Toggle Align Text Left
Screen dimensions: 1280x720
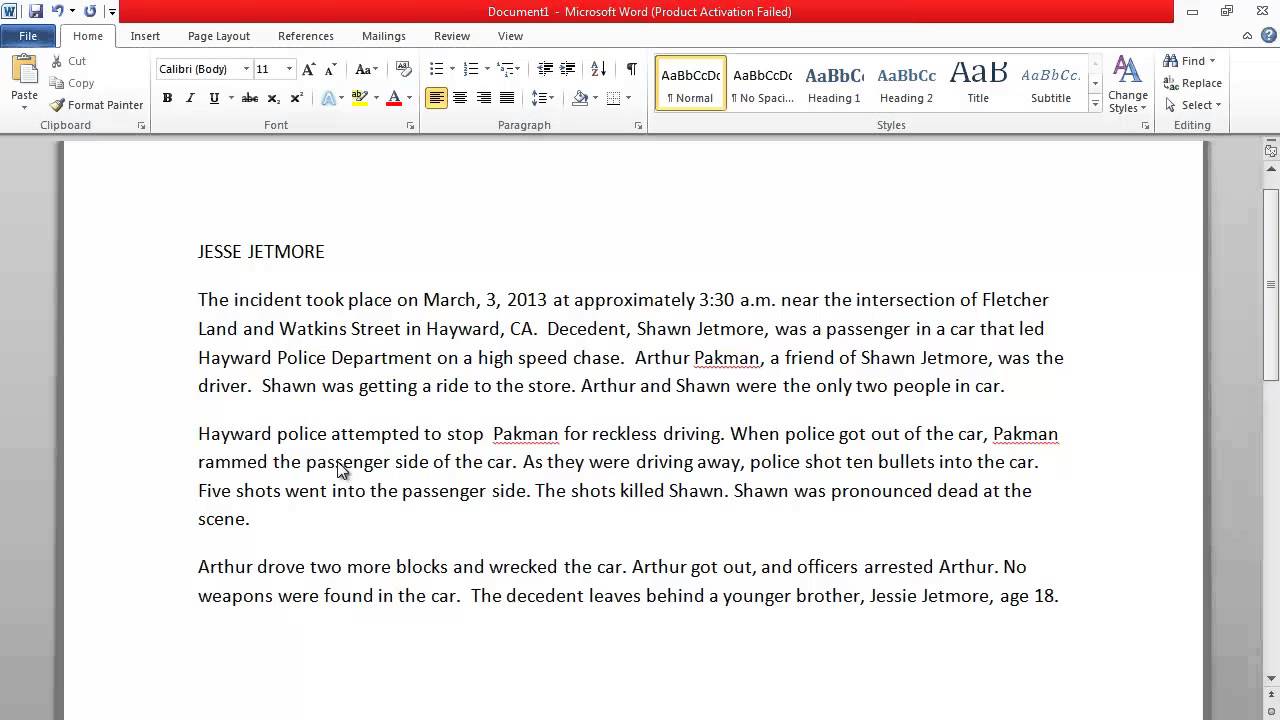pos(436,98)
